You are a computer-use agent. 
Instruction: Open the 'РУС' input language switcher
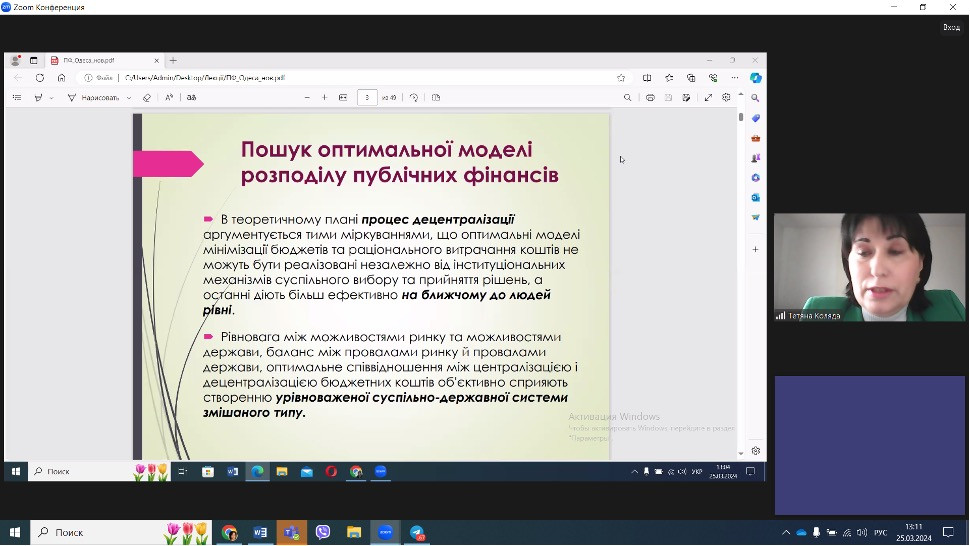[880, 533]
